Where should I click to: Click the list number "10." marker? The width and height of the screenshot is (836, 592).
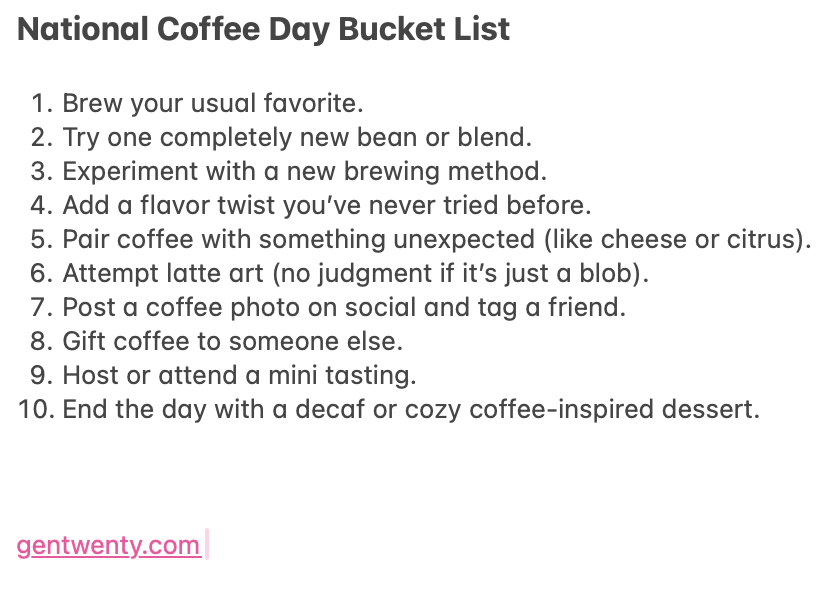pos(36,410)
